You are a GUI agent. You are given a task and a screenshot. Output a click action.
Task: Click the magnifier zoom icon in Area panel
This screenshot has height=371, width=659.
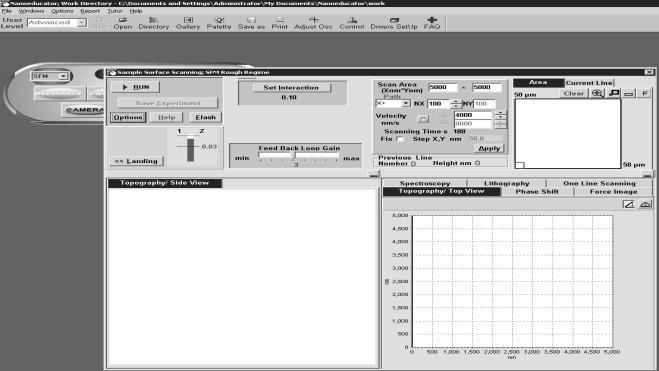[597, 93]
